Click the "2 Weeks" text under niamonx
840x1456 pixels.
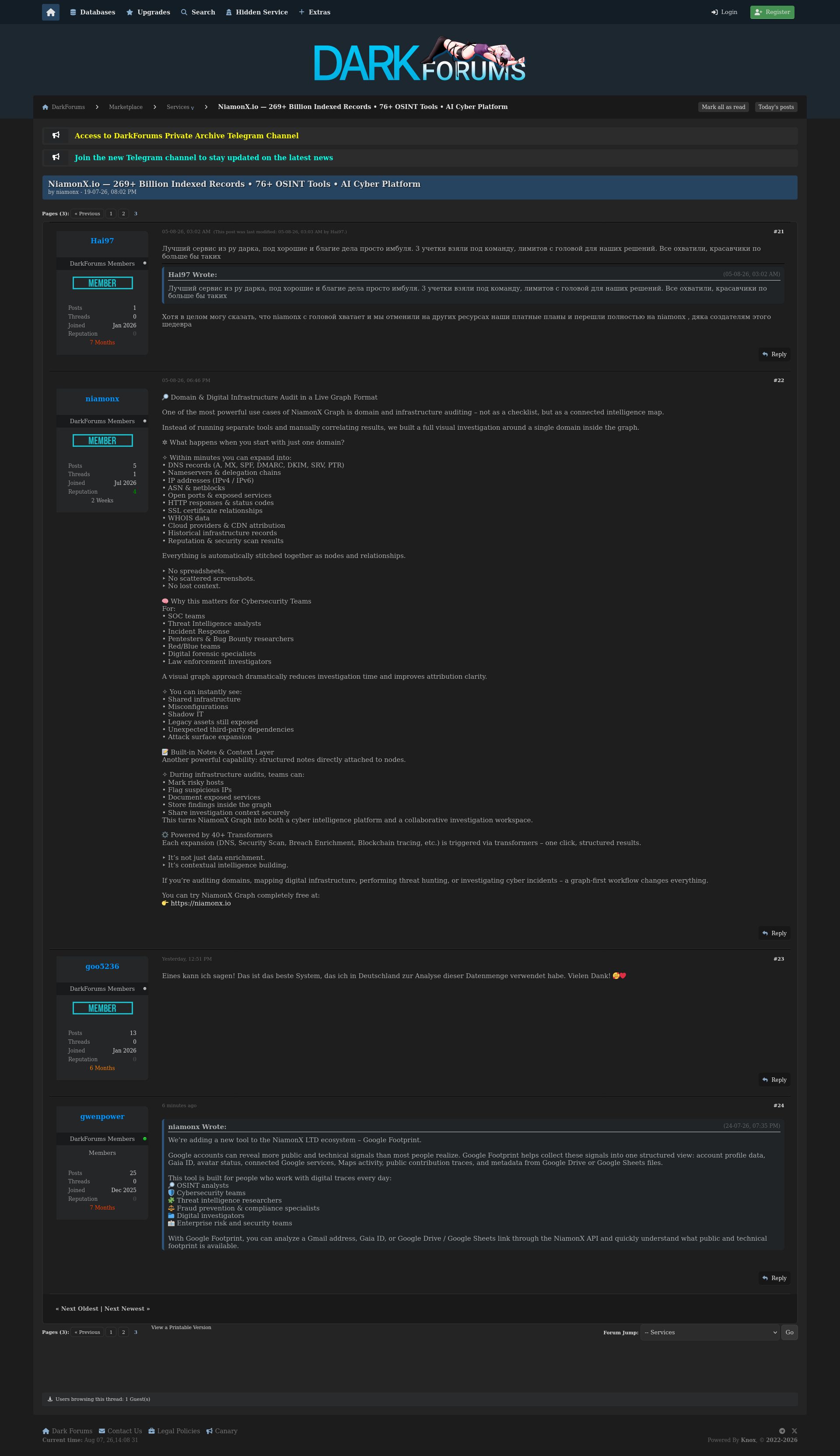click(x=102, y=501)
